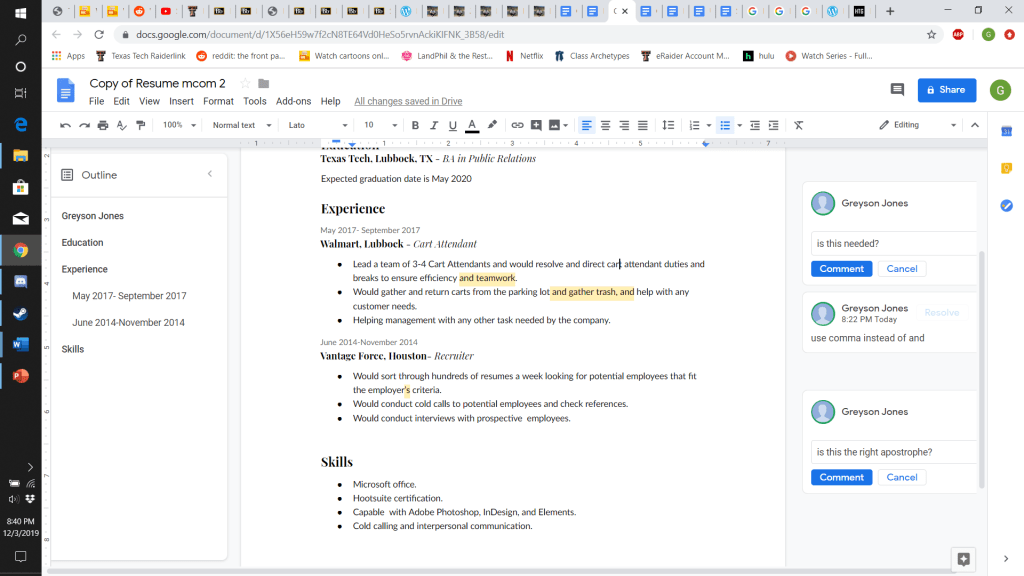The height and width of the screenshot is (576, 1024).
Task: Click the Increase indent icon
Action: pos(774,125)
